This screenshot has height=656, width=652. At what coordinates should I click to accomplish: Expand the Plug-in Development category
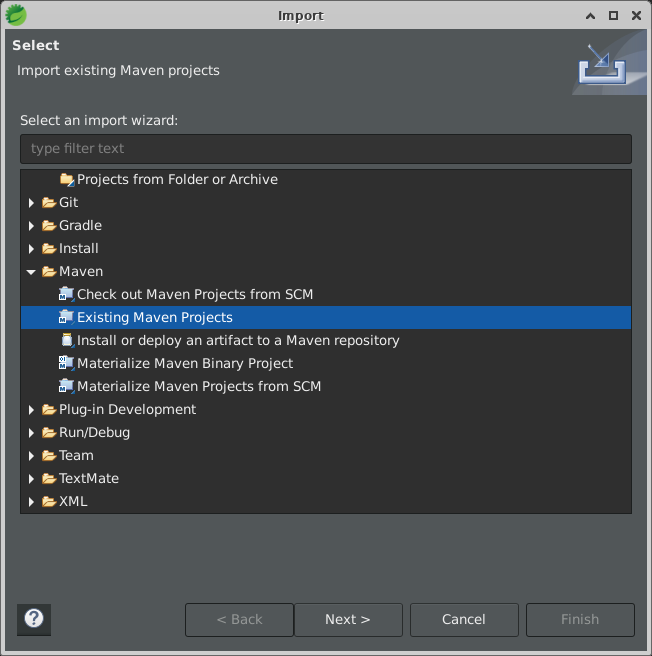click(x=31, y=410)
